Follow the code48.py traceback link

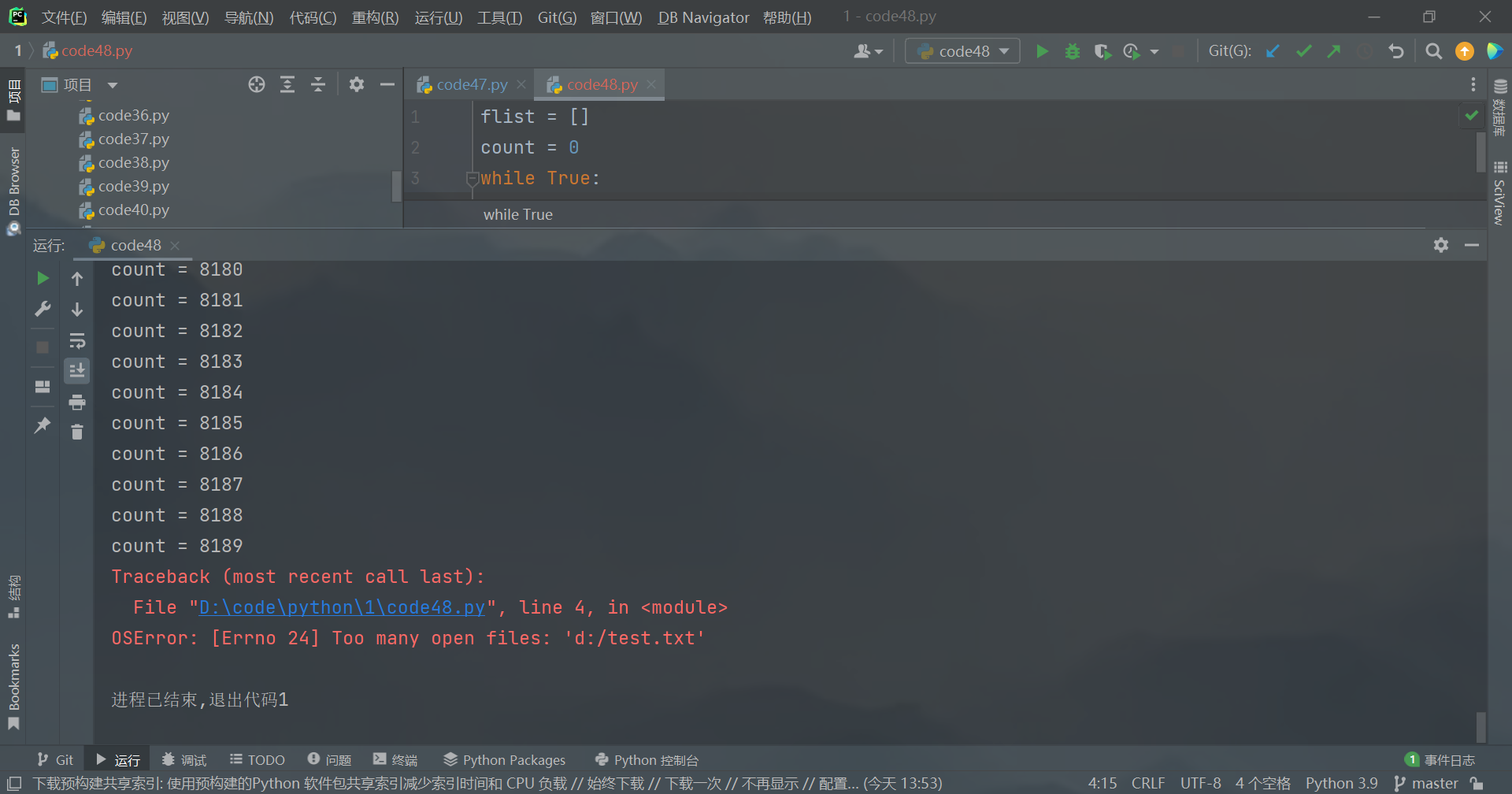point(342,607)
